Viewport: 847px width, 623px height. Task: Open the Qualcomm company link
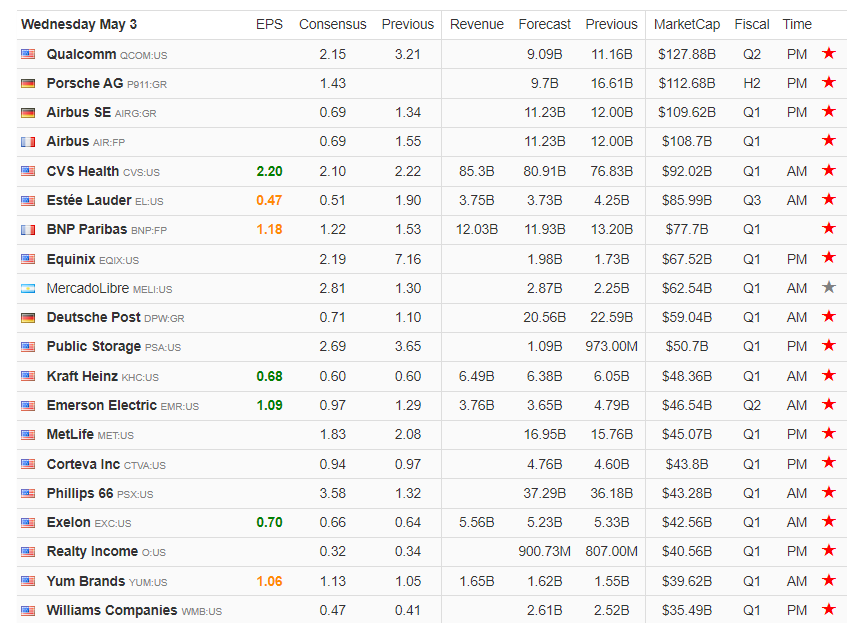[81, 54]
